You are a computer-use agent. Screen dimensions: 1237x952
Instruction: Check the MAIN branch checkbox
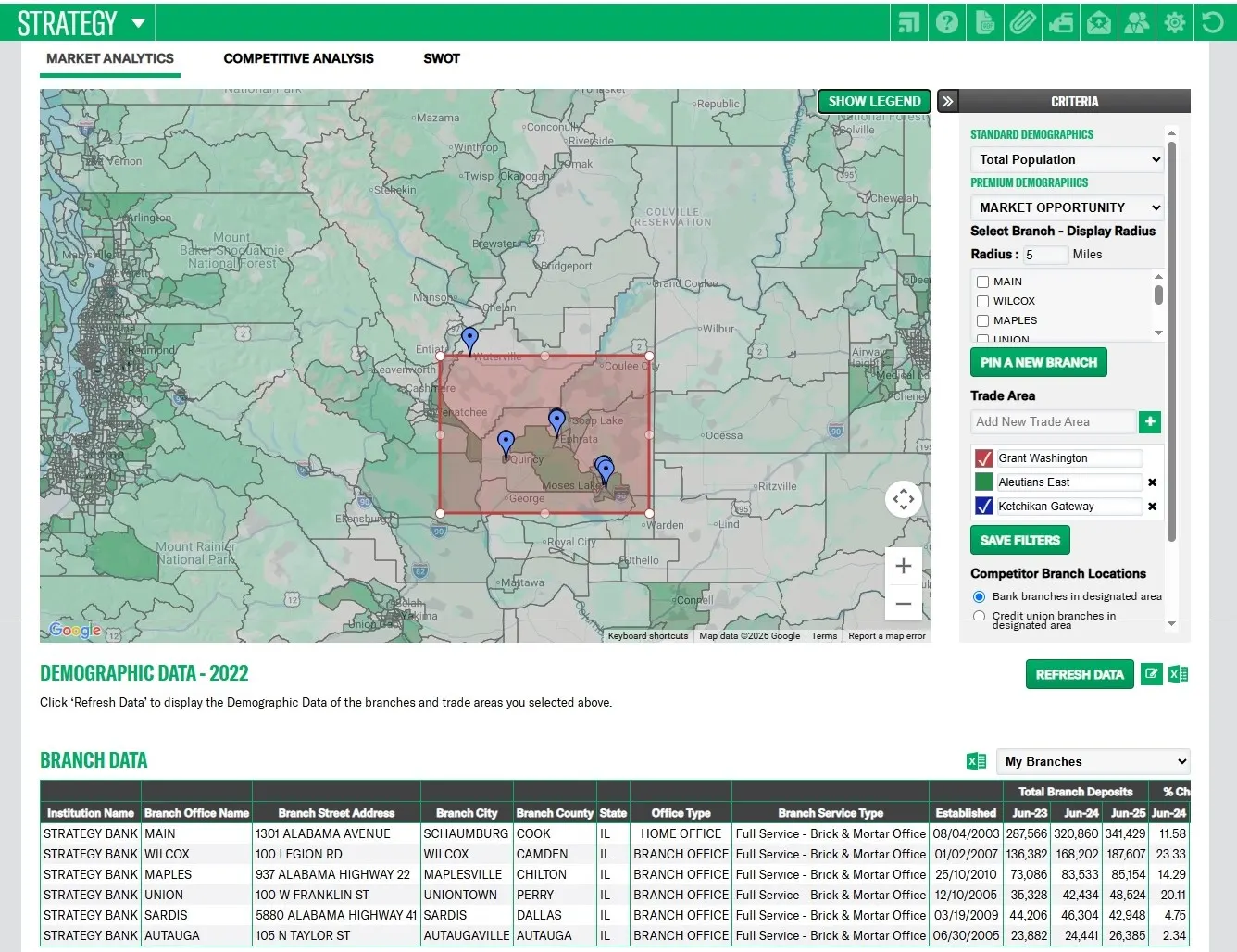pyautogui.click(x=982, y=282)
